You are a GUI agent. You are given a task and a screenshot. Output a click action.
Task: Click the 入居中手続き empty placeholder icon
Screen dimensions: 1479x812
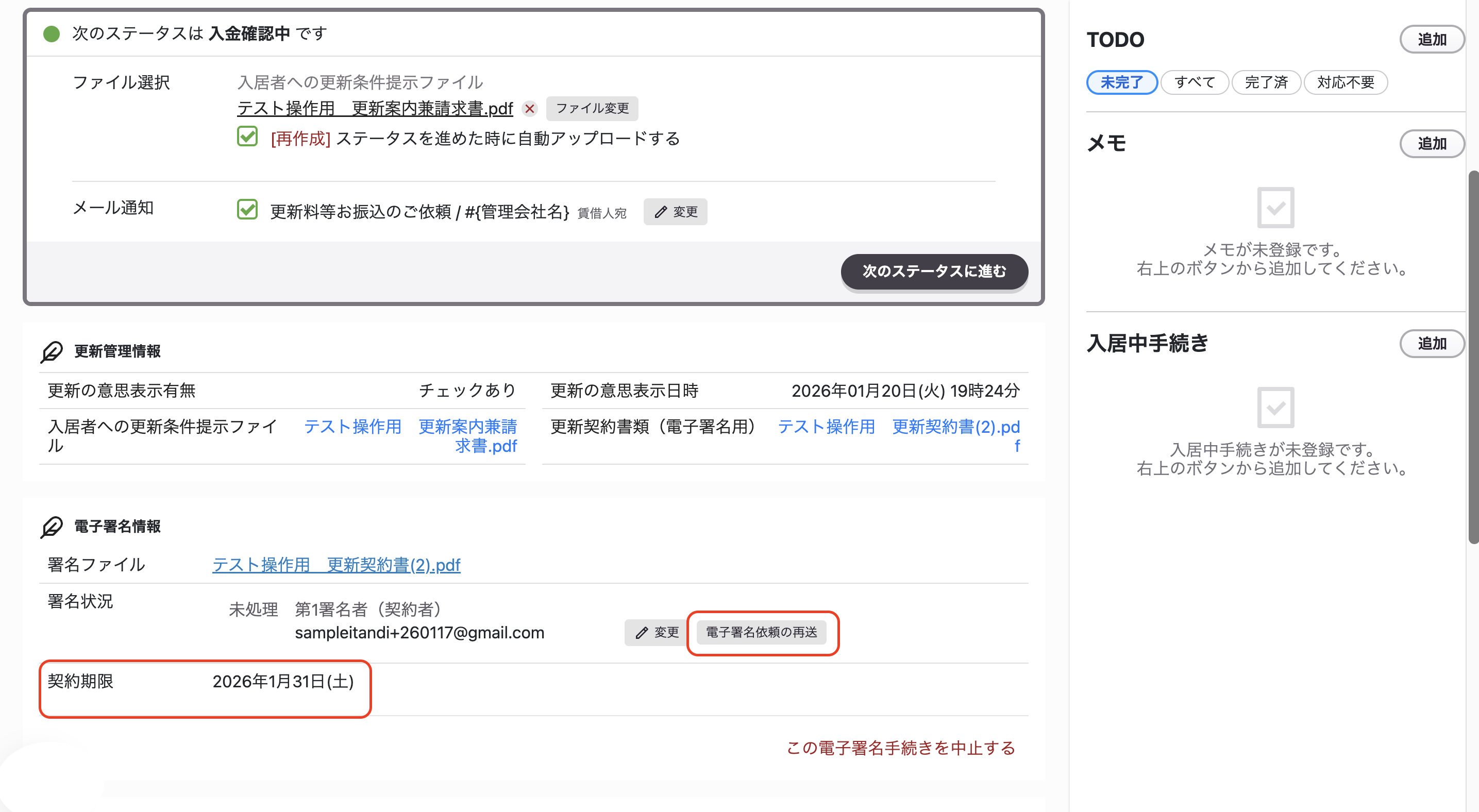click(x=1275, y=408)
